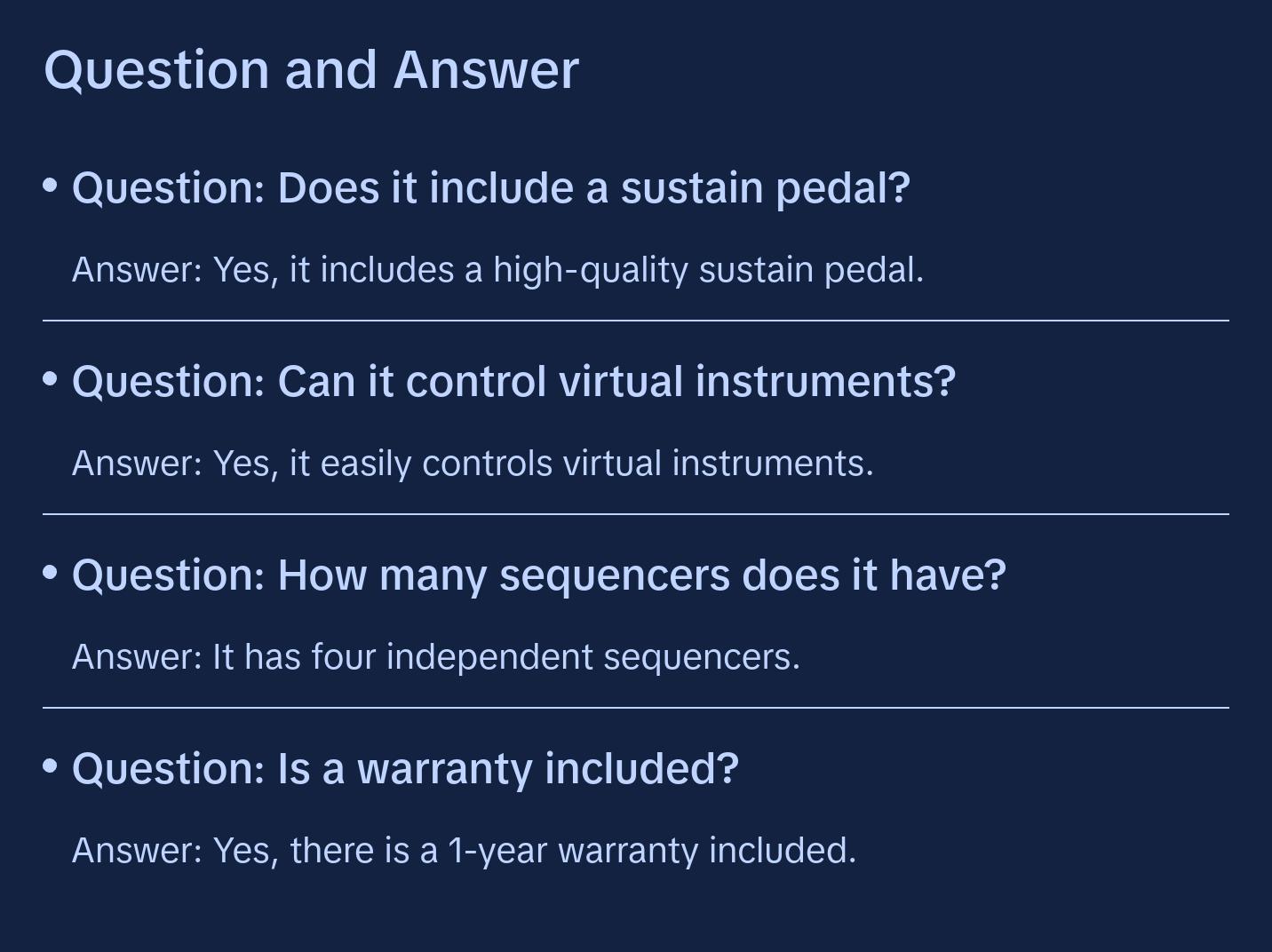The height and width of the screenshot is (952, 1272).
Task: Click the bullet beside the sustain pedal question
Action: point(51,186)
